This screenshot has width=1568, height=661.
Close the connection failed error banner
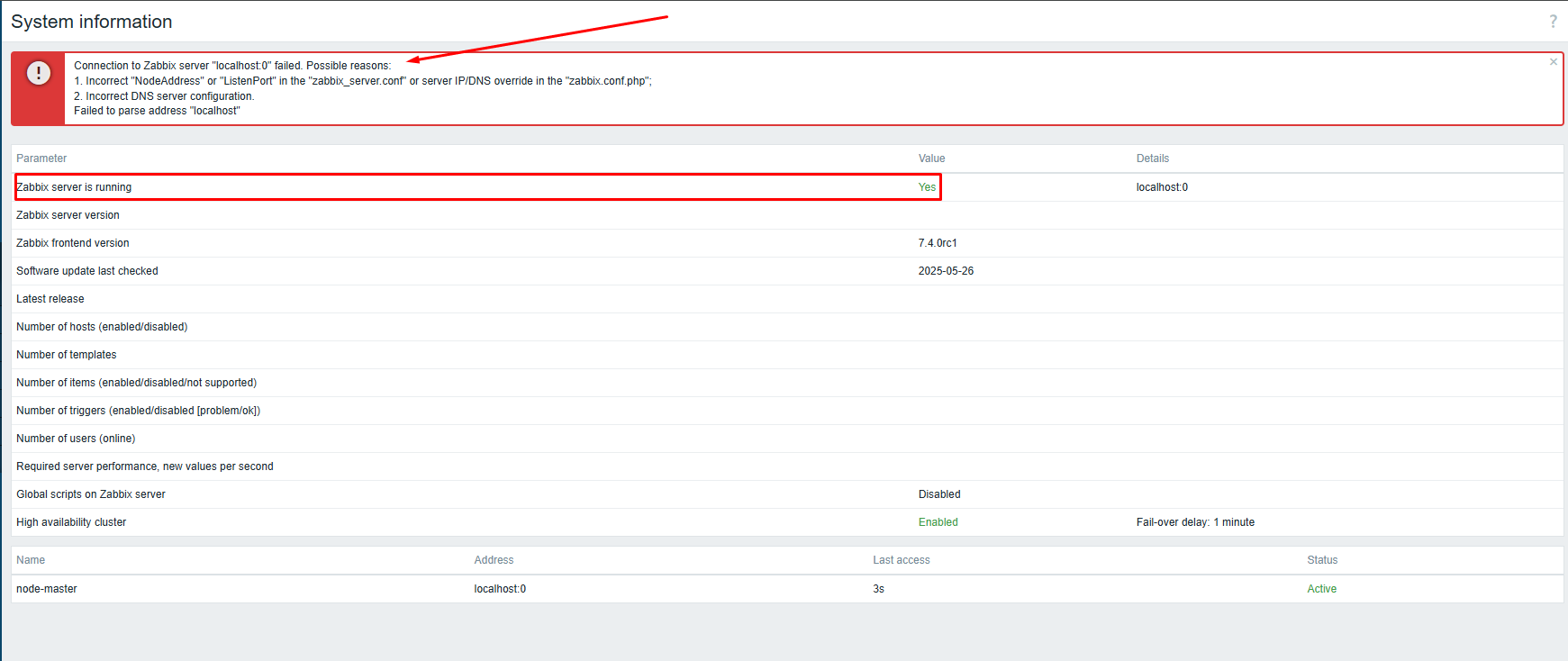[1553, 62]
